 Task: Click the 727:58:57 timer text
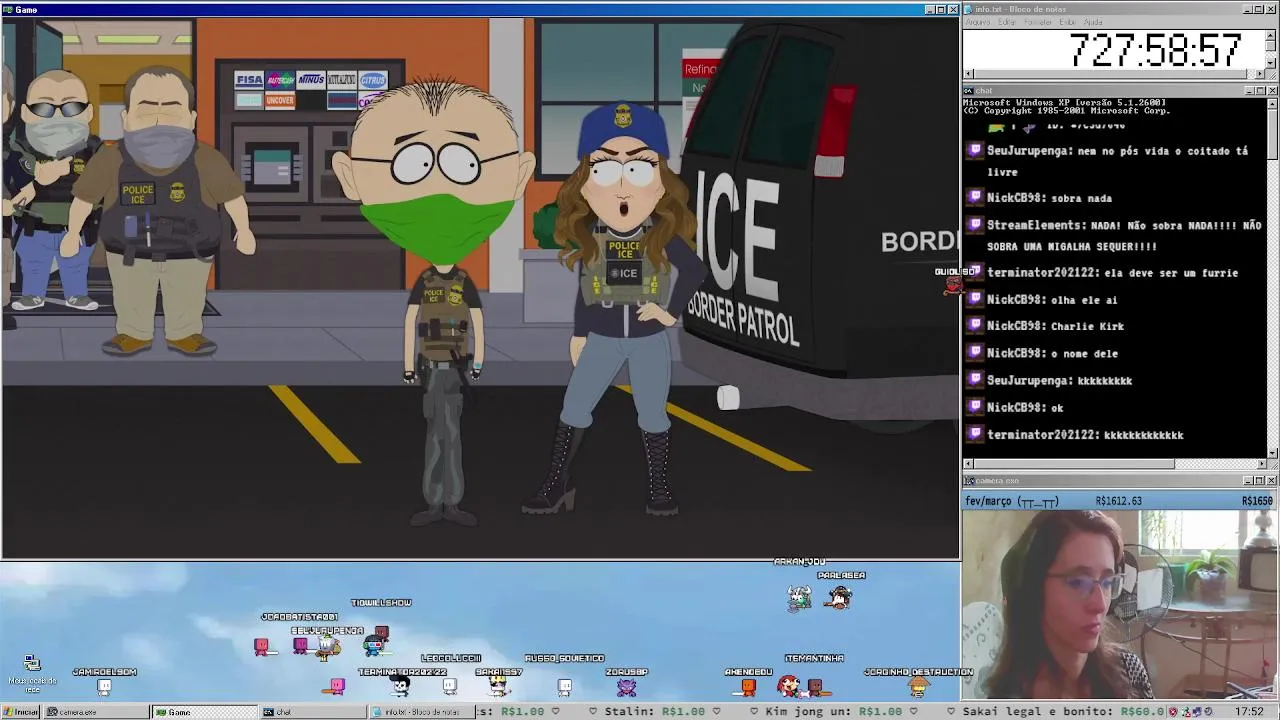pos(1155,50)
